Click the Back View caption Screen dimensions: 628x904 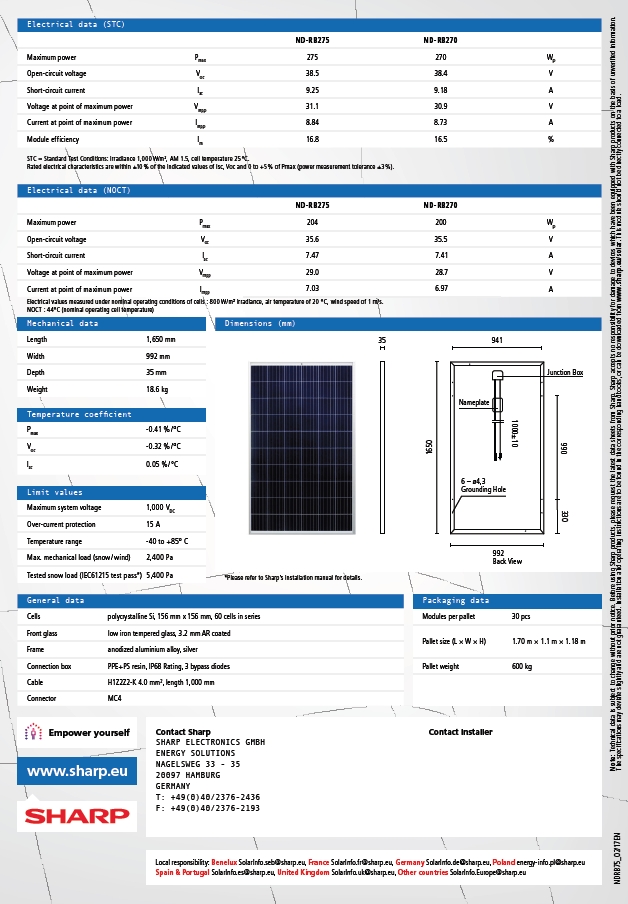point(507,561)
